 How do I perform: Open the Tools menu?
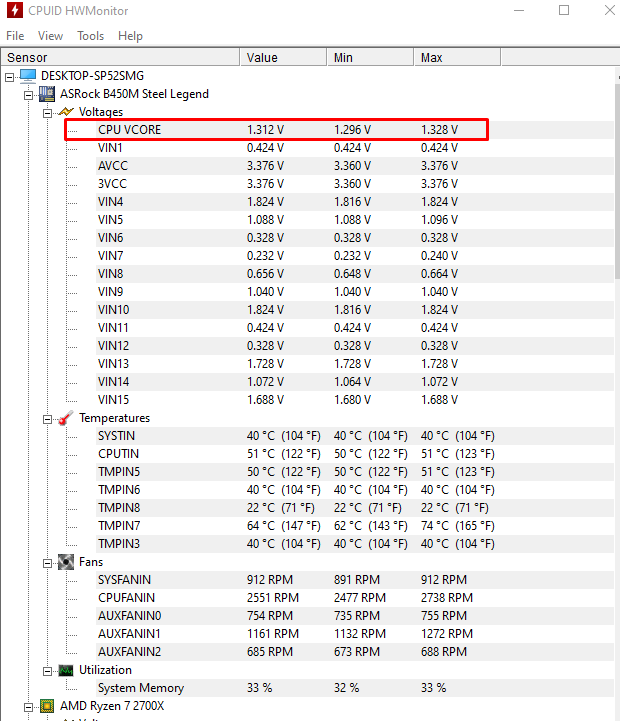90,36
